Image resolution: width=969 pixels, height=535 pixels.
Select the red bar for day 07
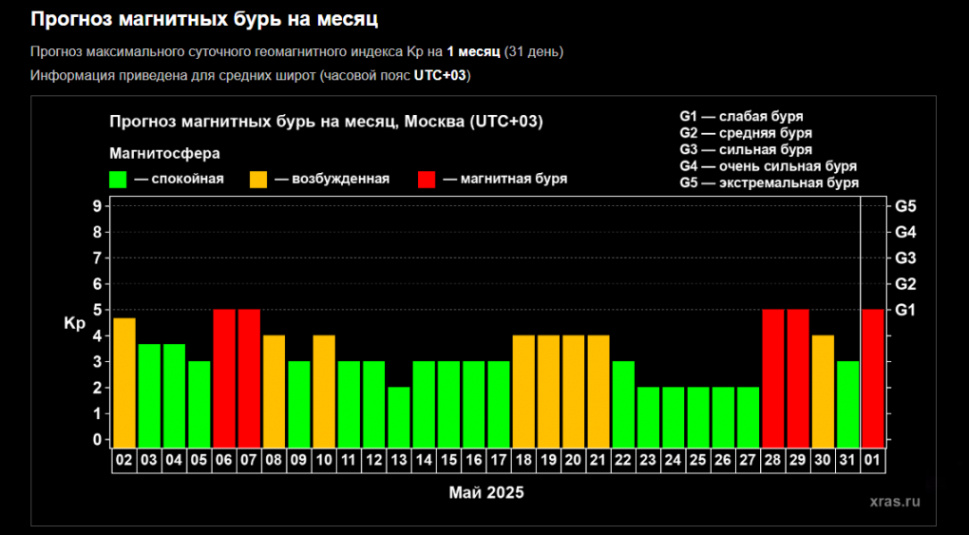point(249,378)
